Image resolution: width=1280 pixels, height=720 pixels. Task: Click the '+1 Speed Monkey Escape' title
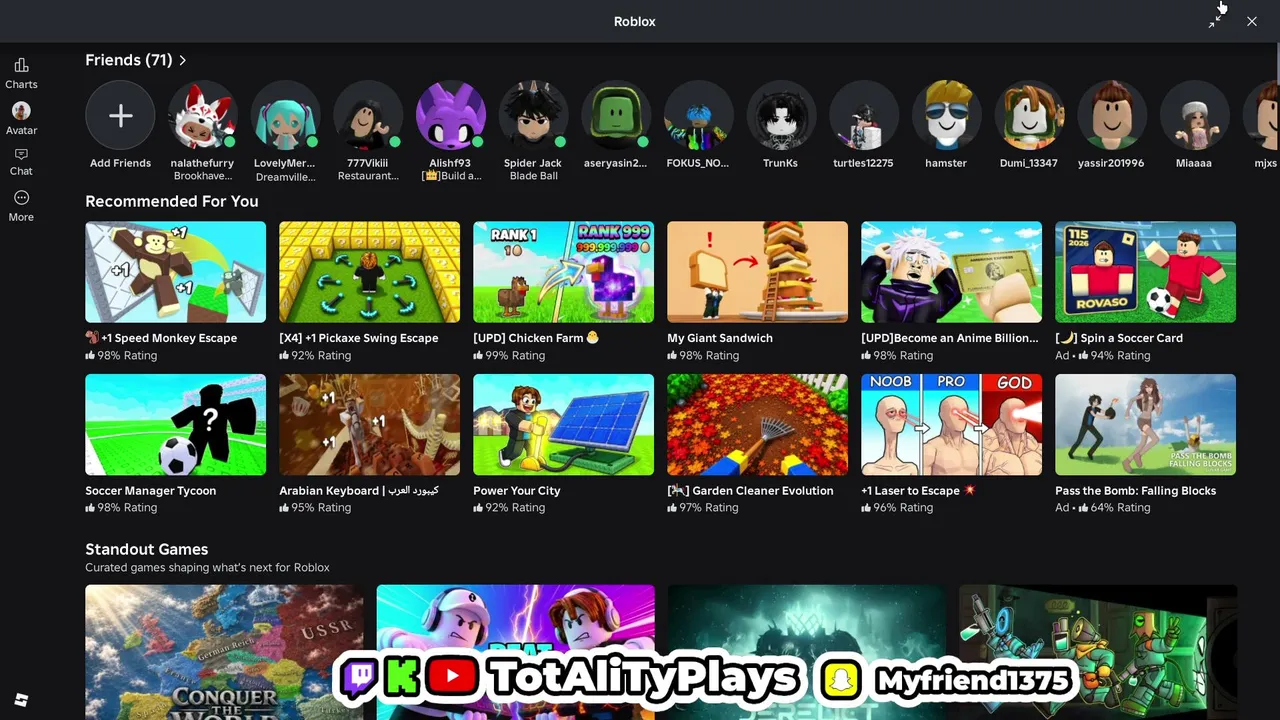tap(161, 338)
